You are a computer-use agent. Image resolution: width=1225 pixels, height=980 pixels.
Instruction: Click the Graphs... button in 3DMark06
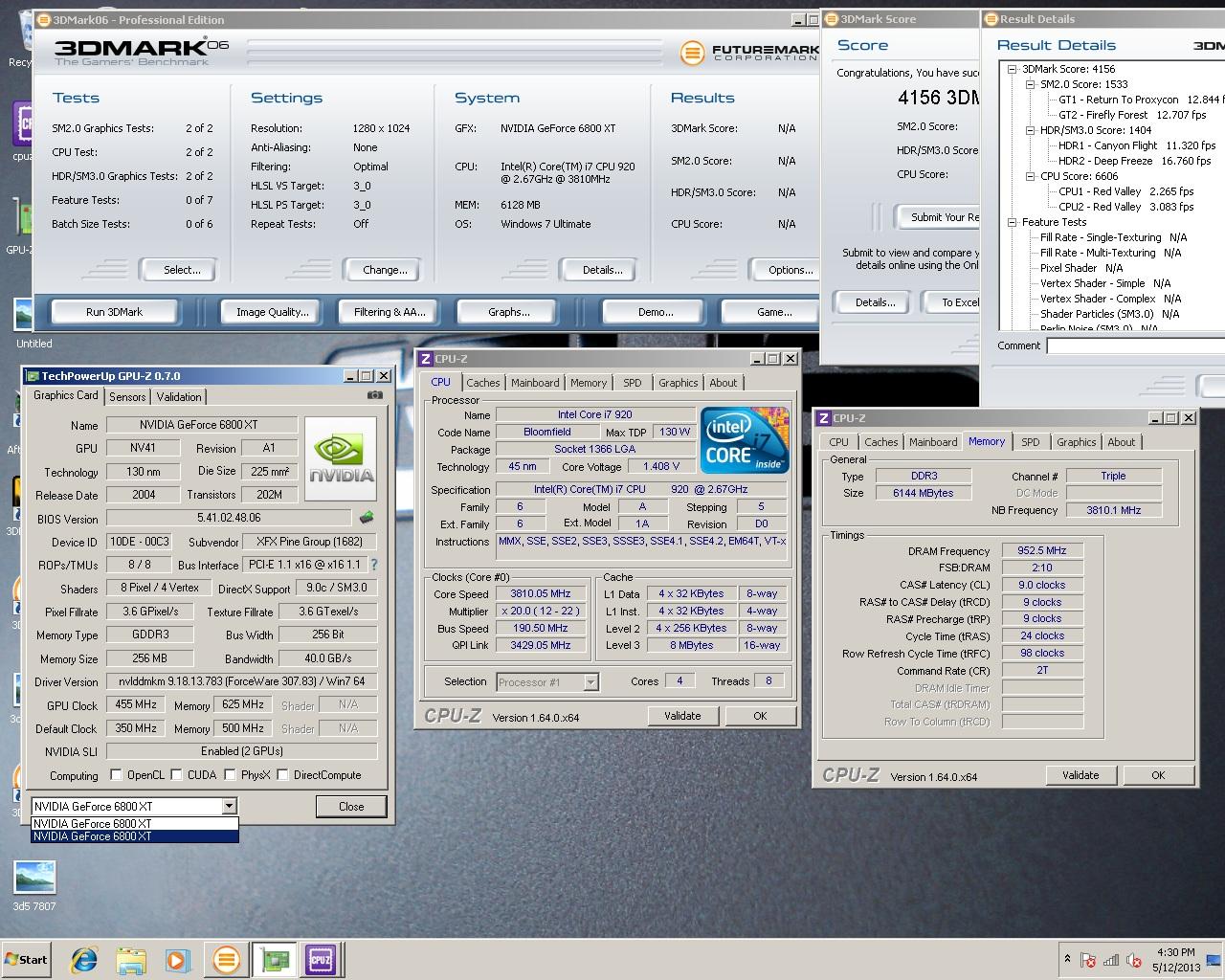pyautogui.click(x=509, y=312)
